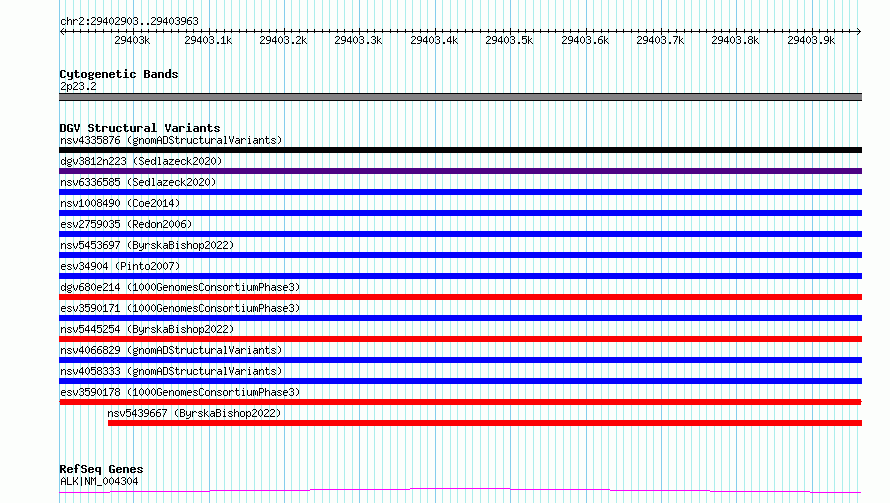The height and width of the screenshot is (503, 890).
Task: Open the DGV Structural Variants track title
Action: pyautogui.click(x=140, y=128)
